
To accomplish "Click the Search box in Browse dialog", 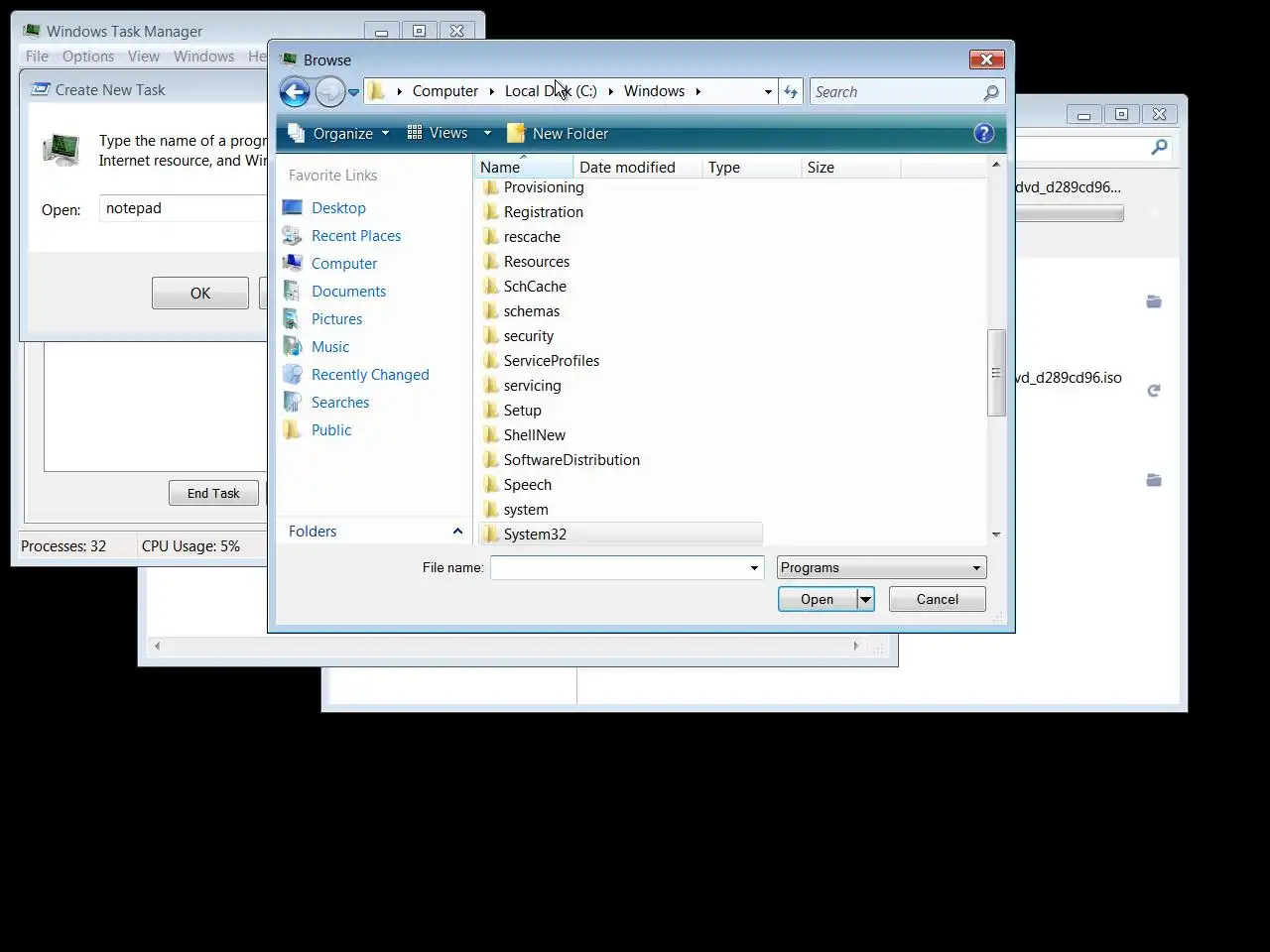I will point(895,91).
